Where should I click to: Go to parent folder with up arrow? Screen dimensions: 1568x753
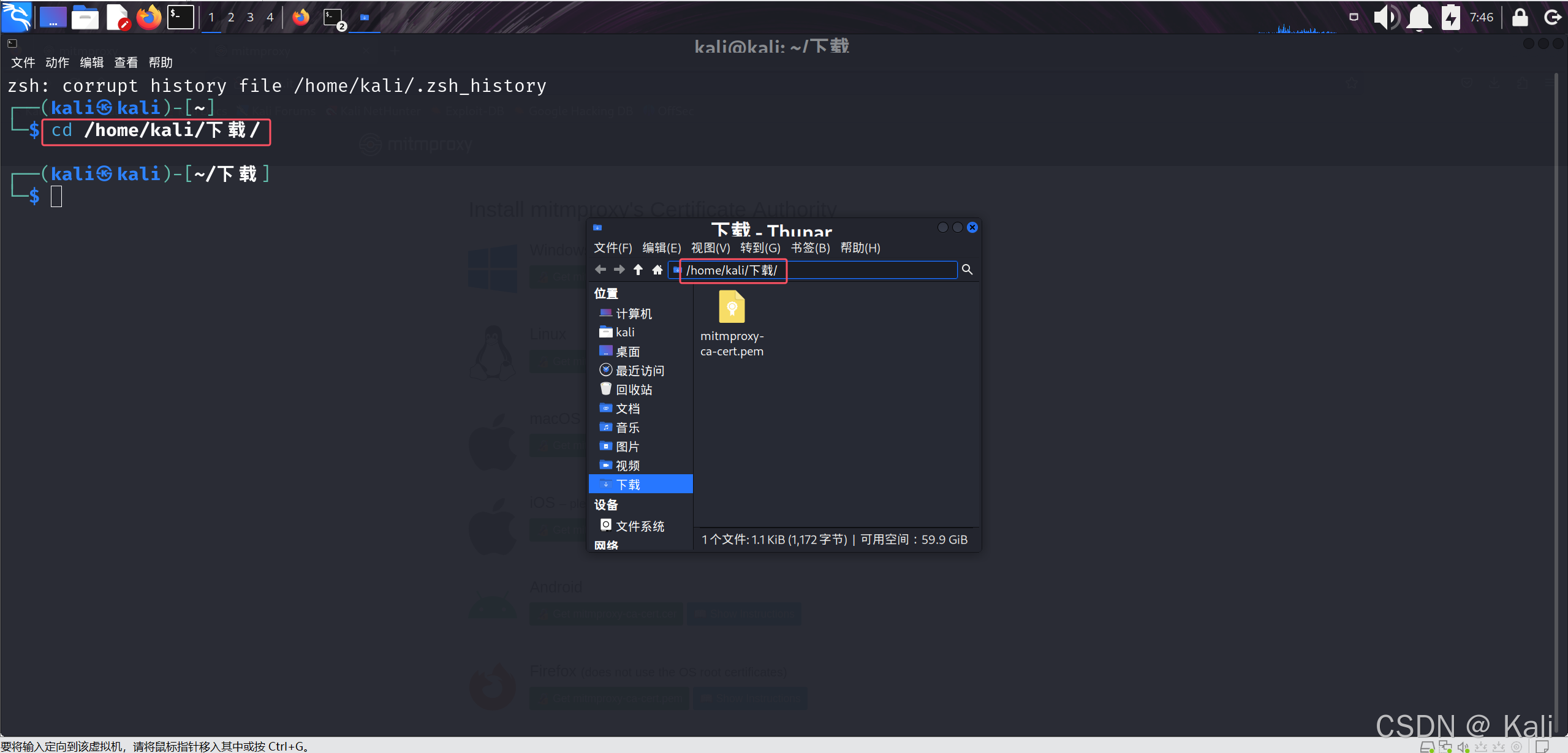click(638, 270)
